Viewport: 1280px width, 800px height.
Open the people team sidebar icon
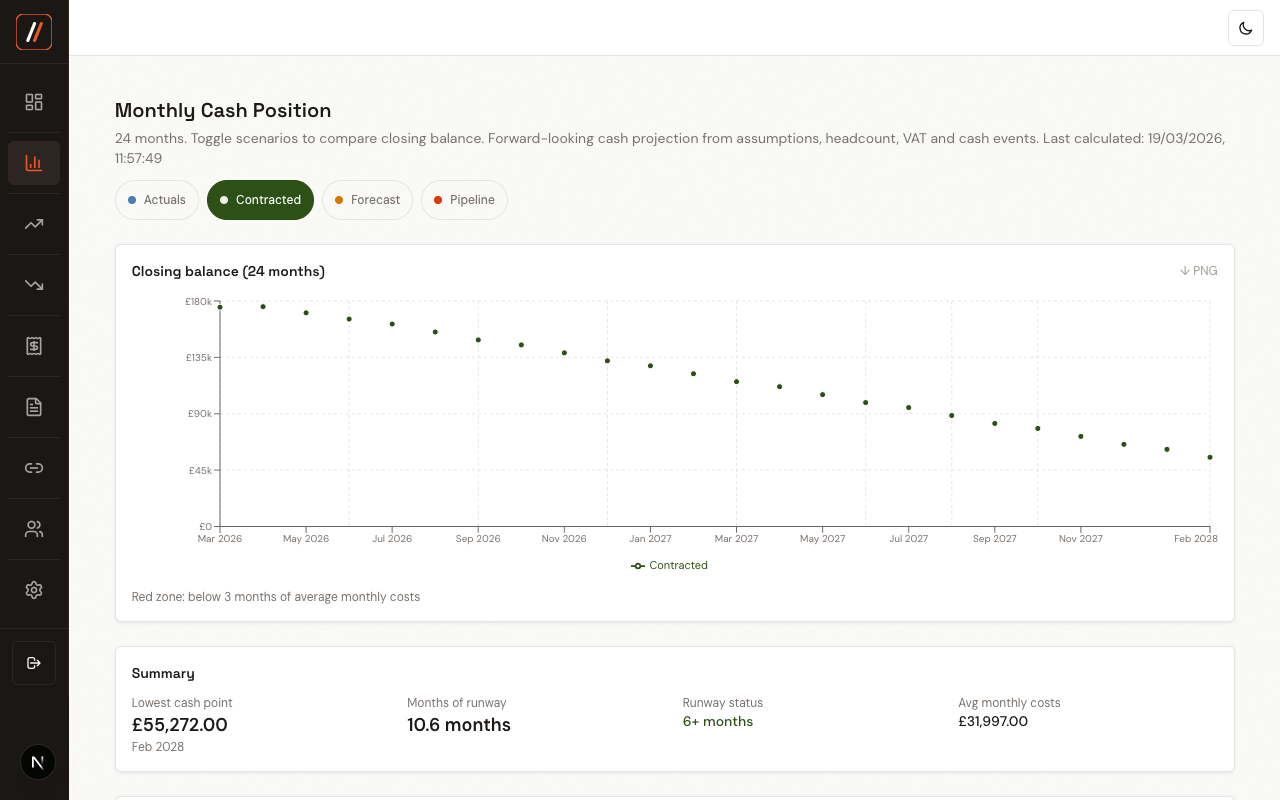pyautogui.click(x=34, y=529)
